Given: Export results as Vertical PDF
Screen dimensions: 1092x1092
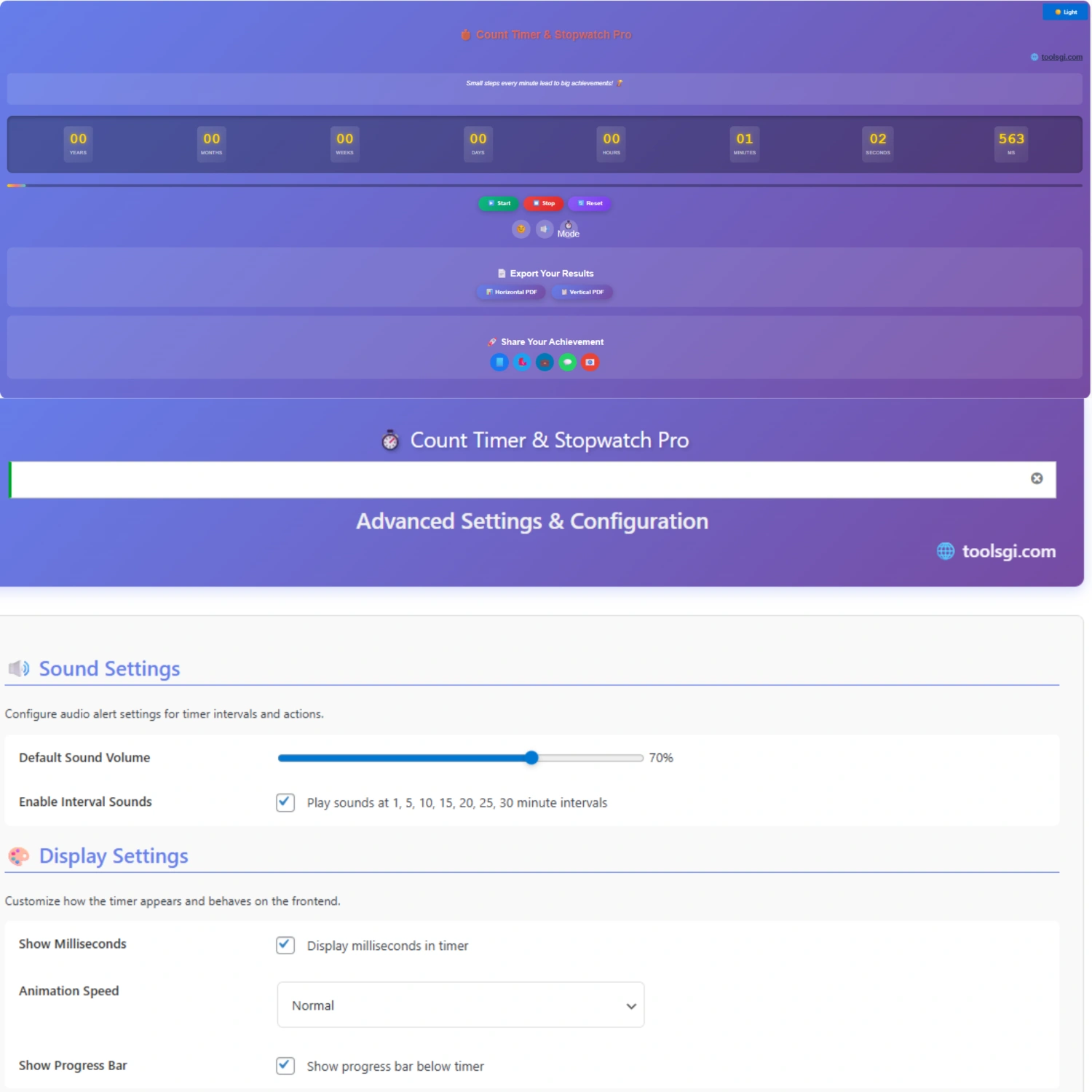Looking at the screenshot, I should pos(582,292).
